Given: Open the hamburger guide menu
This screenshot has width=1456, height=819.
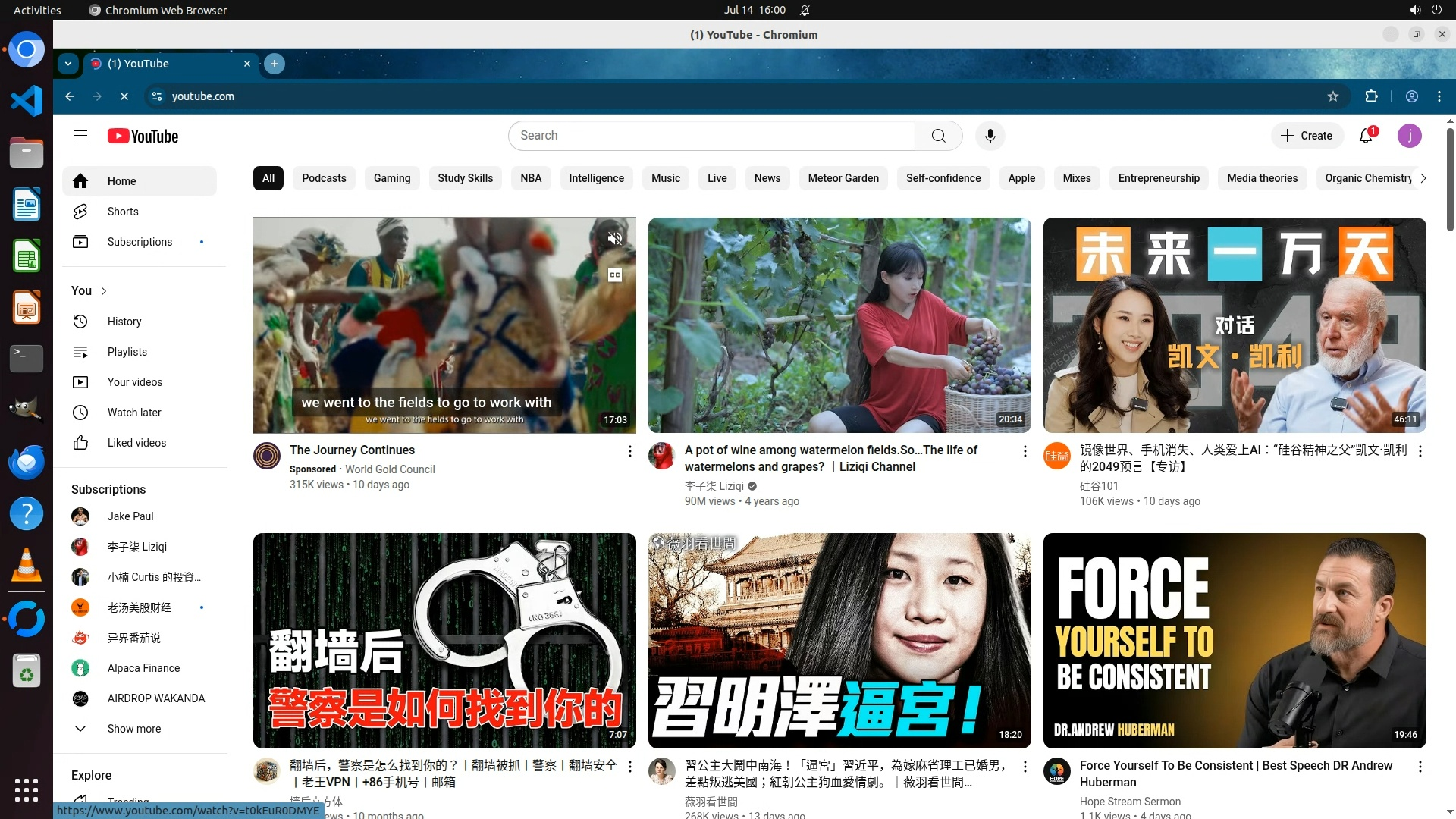Looking at the screenshot, I should [x=80, y=136].
